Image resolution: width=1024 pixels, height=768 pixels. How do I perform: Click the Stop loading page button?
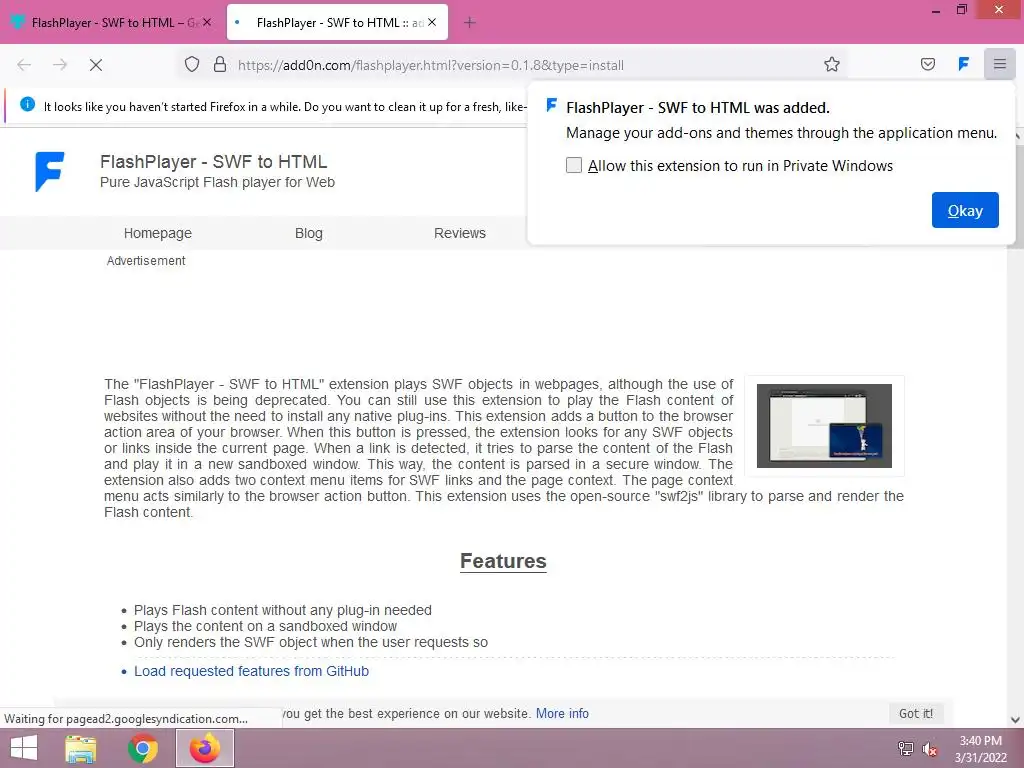[x=95, y=65]
